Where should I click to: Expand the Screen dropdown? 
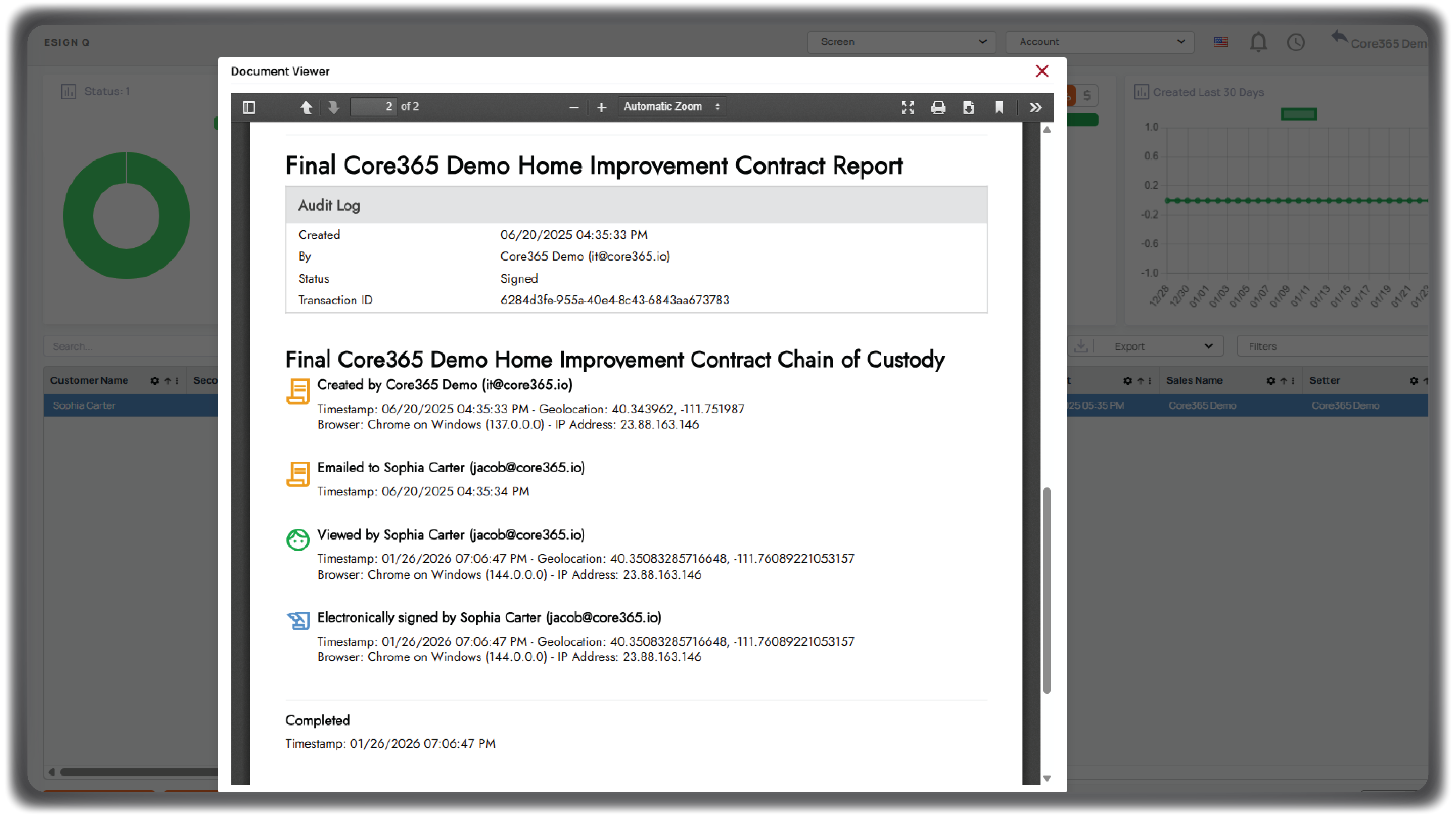[901, 42]
